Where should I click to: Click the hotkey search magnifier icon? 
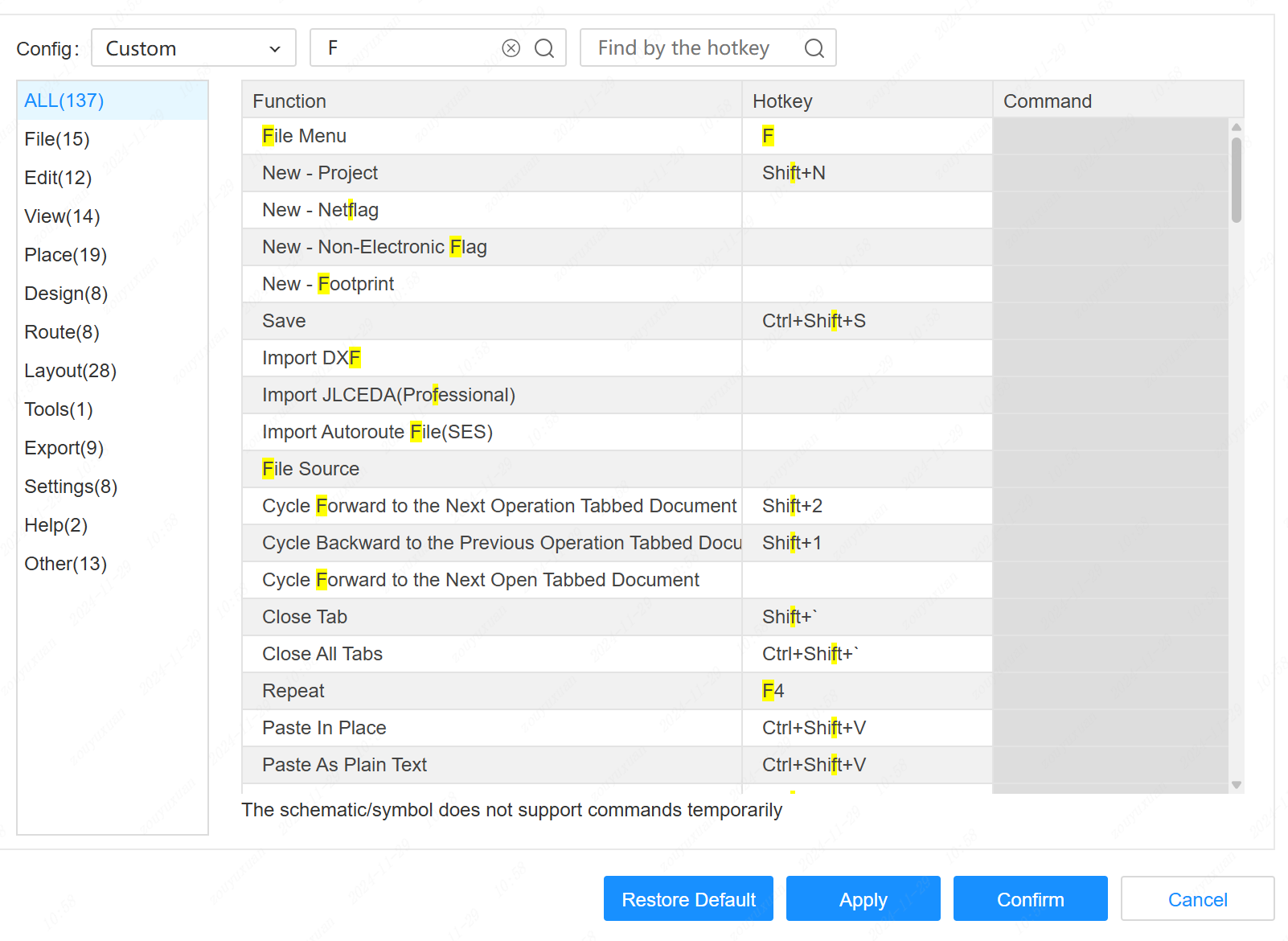click(x=814, y=48)
